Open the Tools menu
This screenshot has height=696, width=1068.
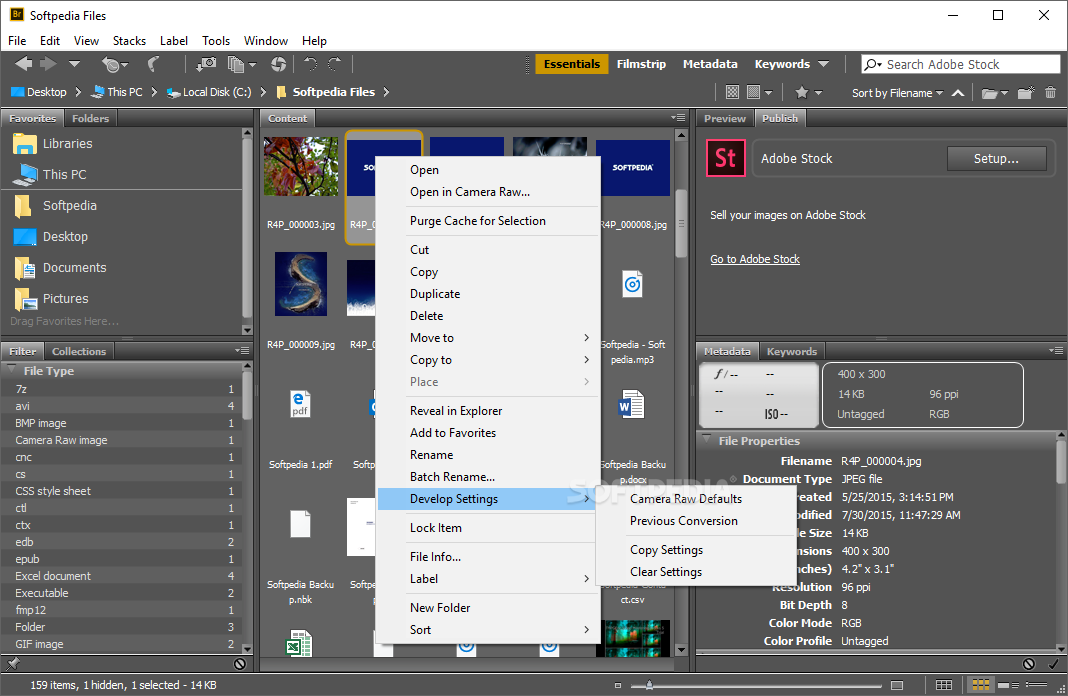[x=216, y=41]
